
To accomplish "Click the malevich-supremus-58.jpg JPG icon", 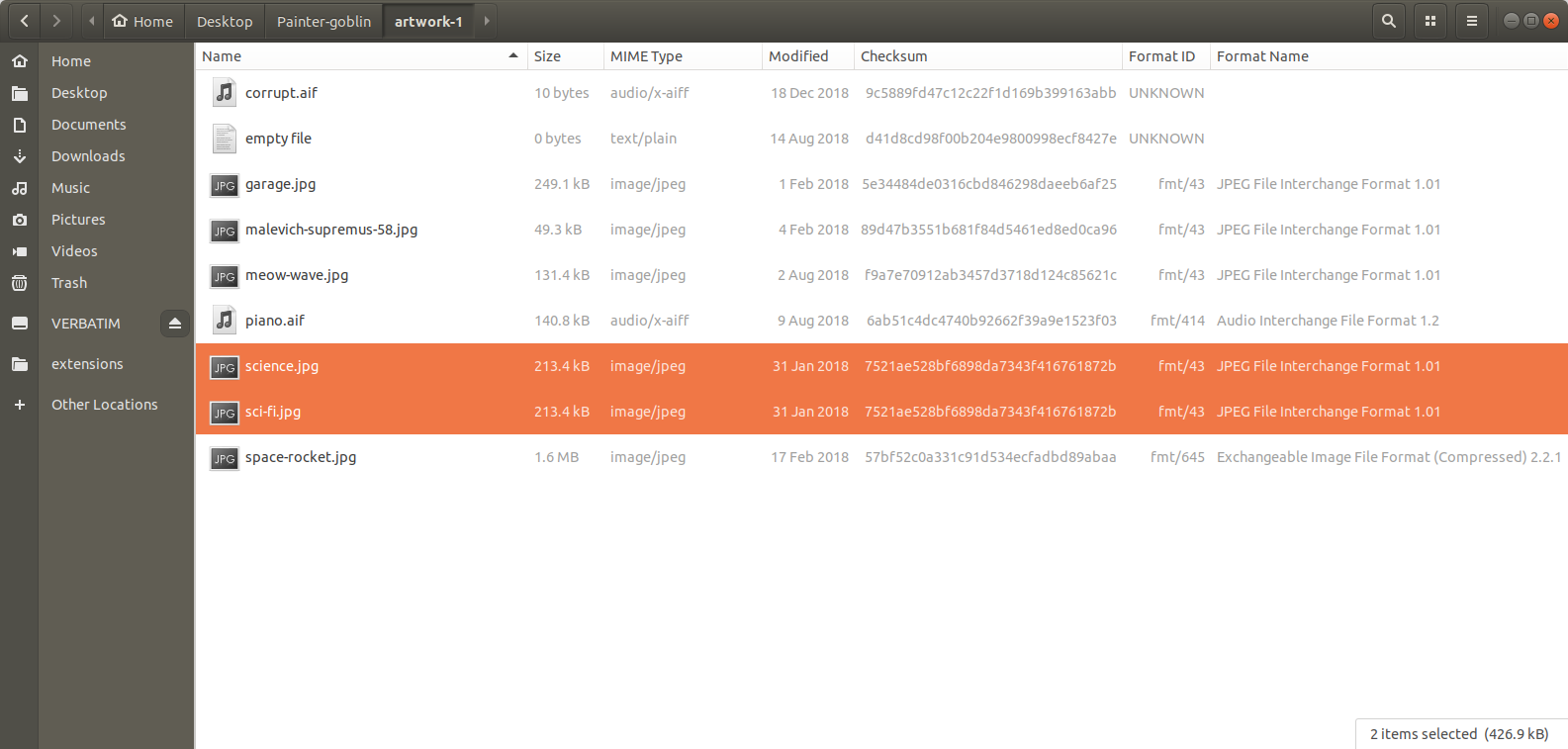I will pos(225,231).
